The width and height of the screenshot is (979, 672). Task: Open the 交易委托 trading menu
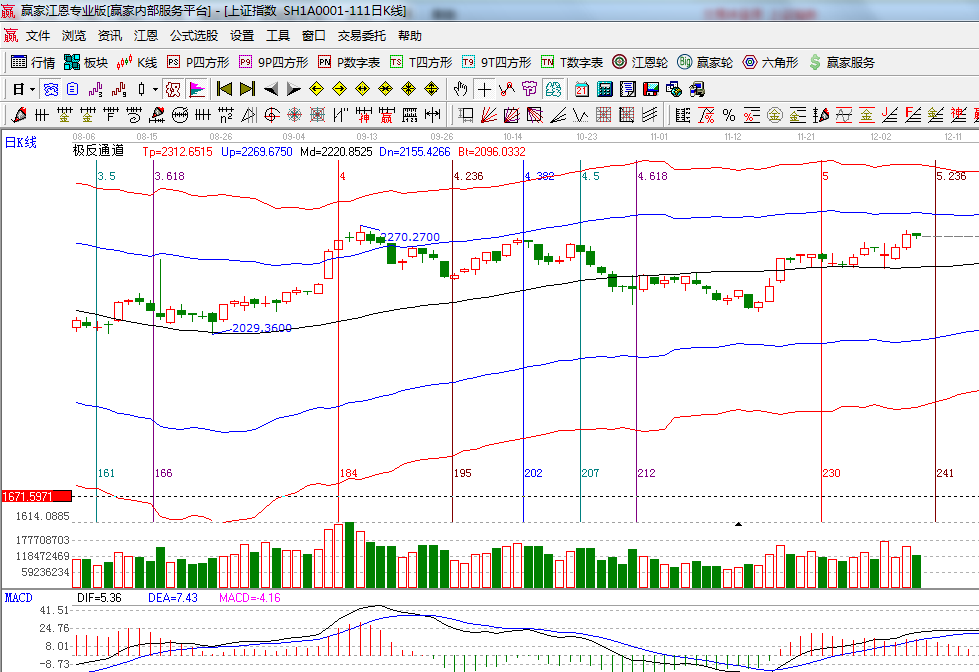(361, 35)
